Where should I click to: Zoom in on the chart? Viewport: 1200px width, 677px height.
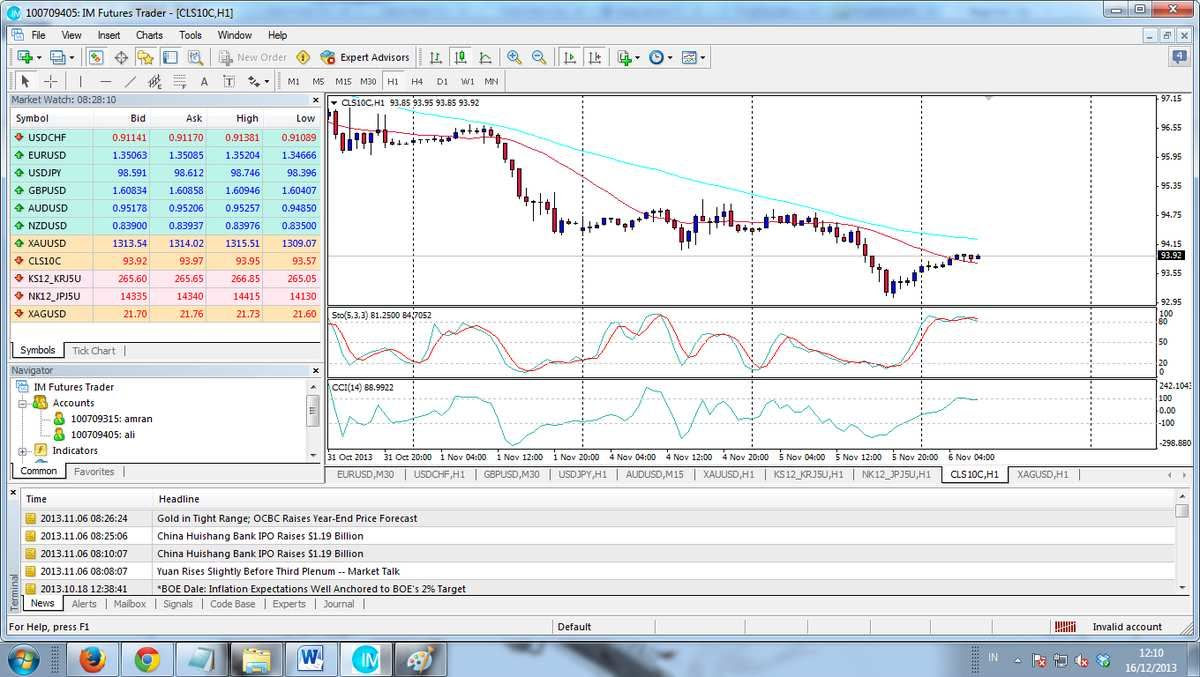click(514, 57)
